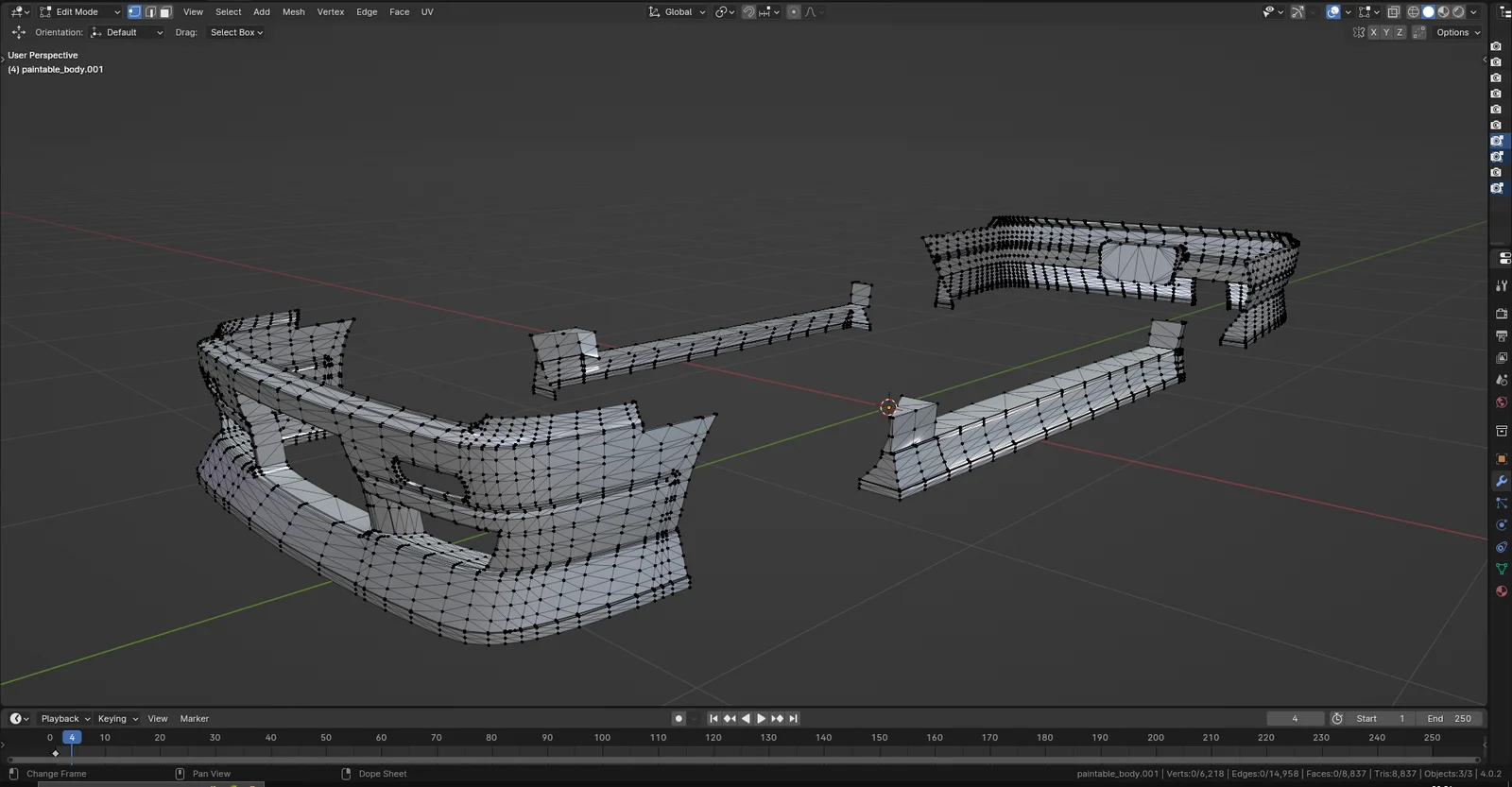Open the Render properties tab
The image size is (1512, 787).
coord(1502,314)
